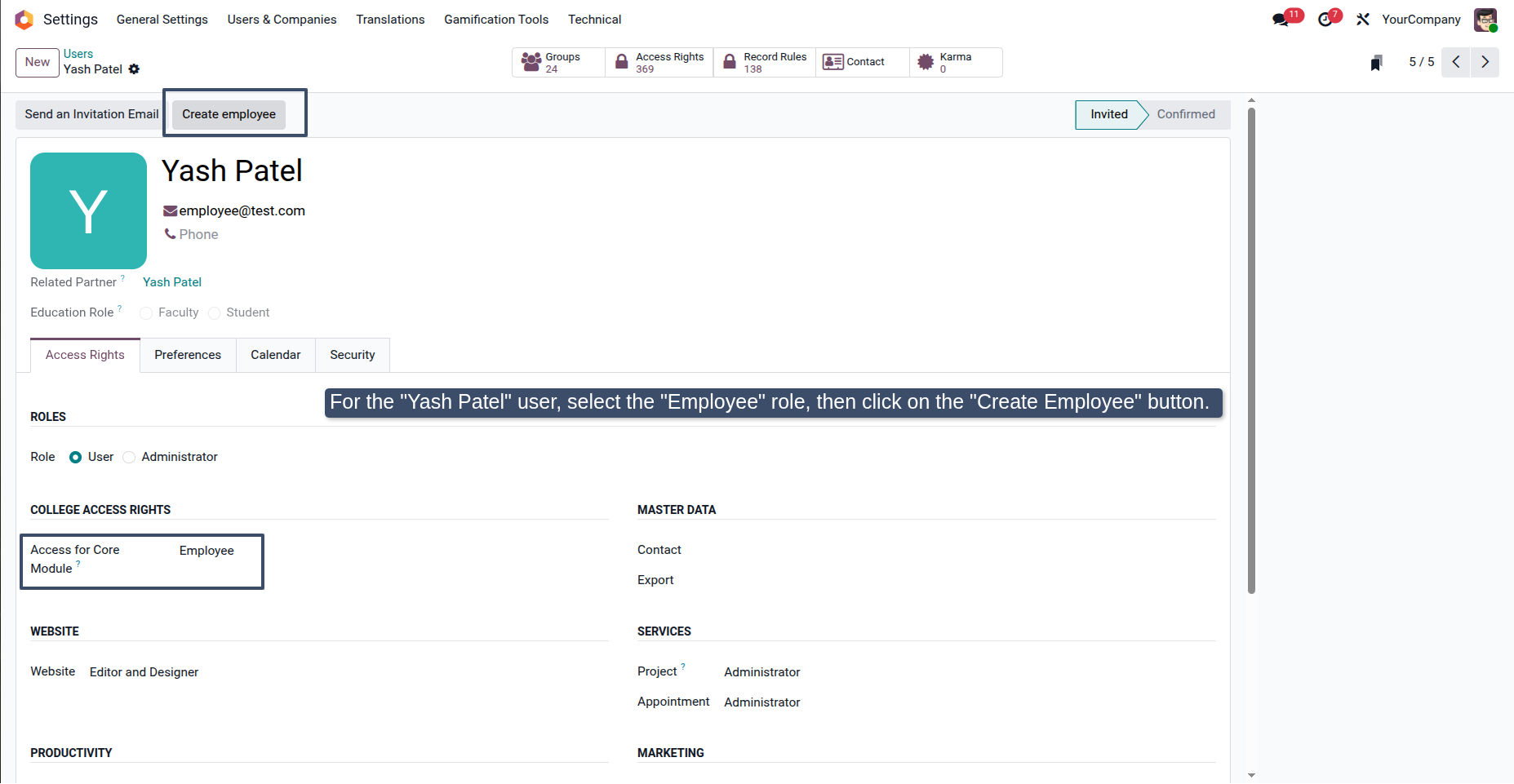The height and width of the screenshot is (784, 1514).
Task: Switch to the Preferences tab
Action: pos(188,355)
